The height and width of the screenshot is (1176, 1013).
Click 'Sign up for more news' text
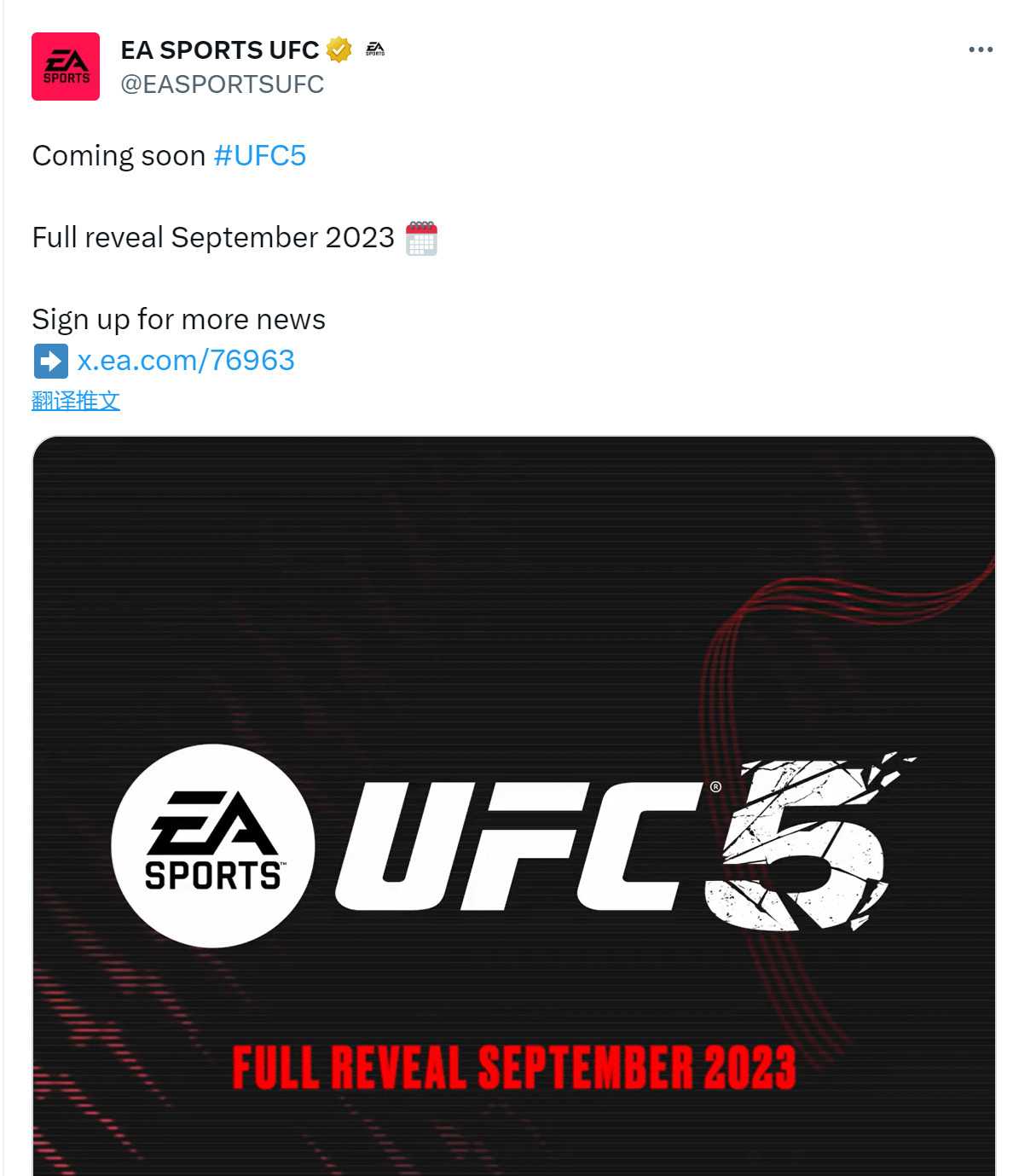pyautogui.click(x=178, y=319)
